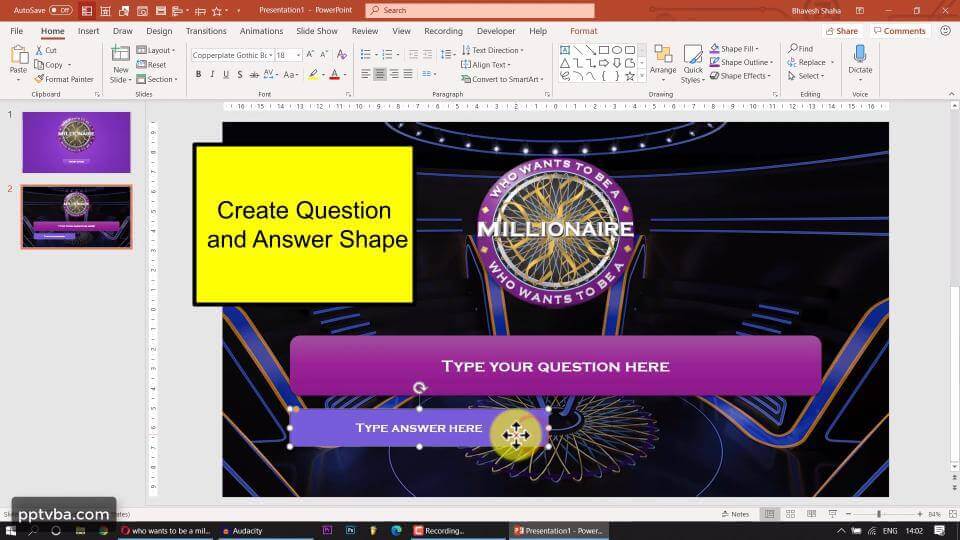The image size is (960, 540).
Task: Open the font name dropdown
Action: click(271, 55)
